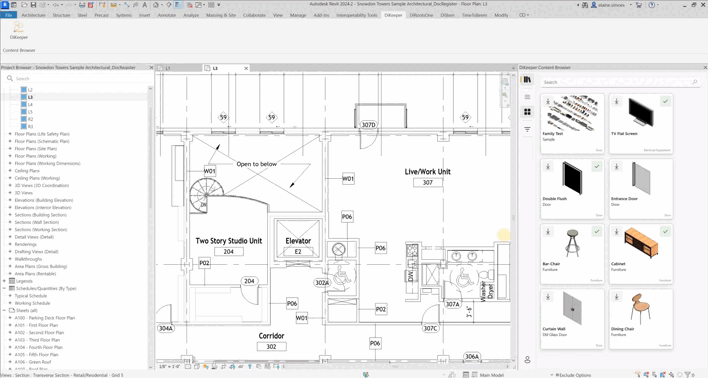Click the Open file icon in quick access toolbar
Viewport: 708px width, 378px height.
(x=25, y=5)
